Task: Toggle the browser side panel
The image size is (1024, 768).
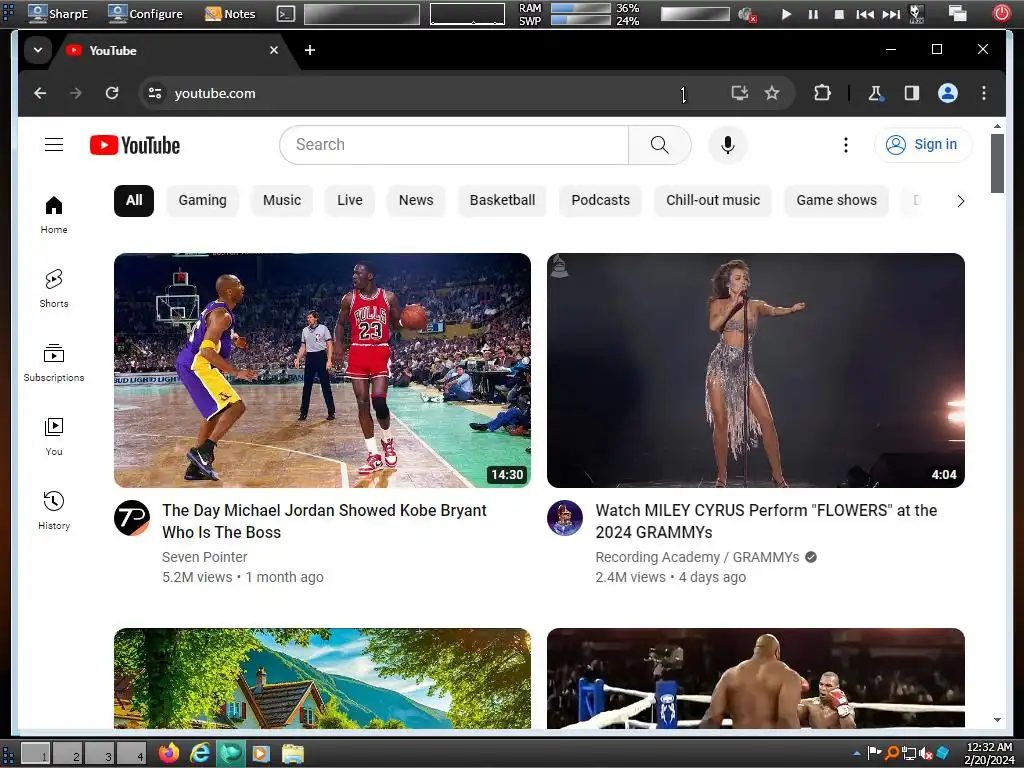Action: [x=912, y=93]
